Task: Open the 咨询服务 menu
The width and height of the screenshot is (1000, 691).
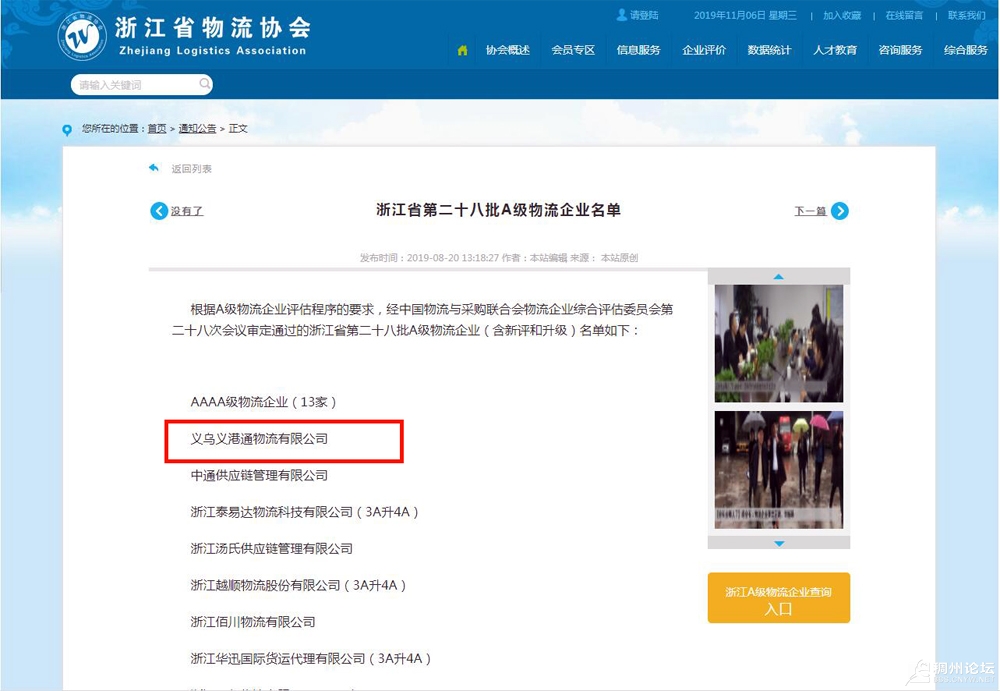Action: tap(900, 50)
